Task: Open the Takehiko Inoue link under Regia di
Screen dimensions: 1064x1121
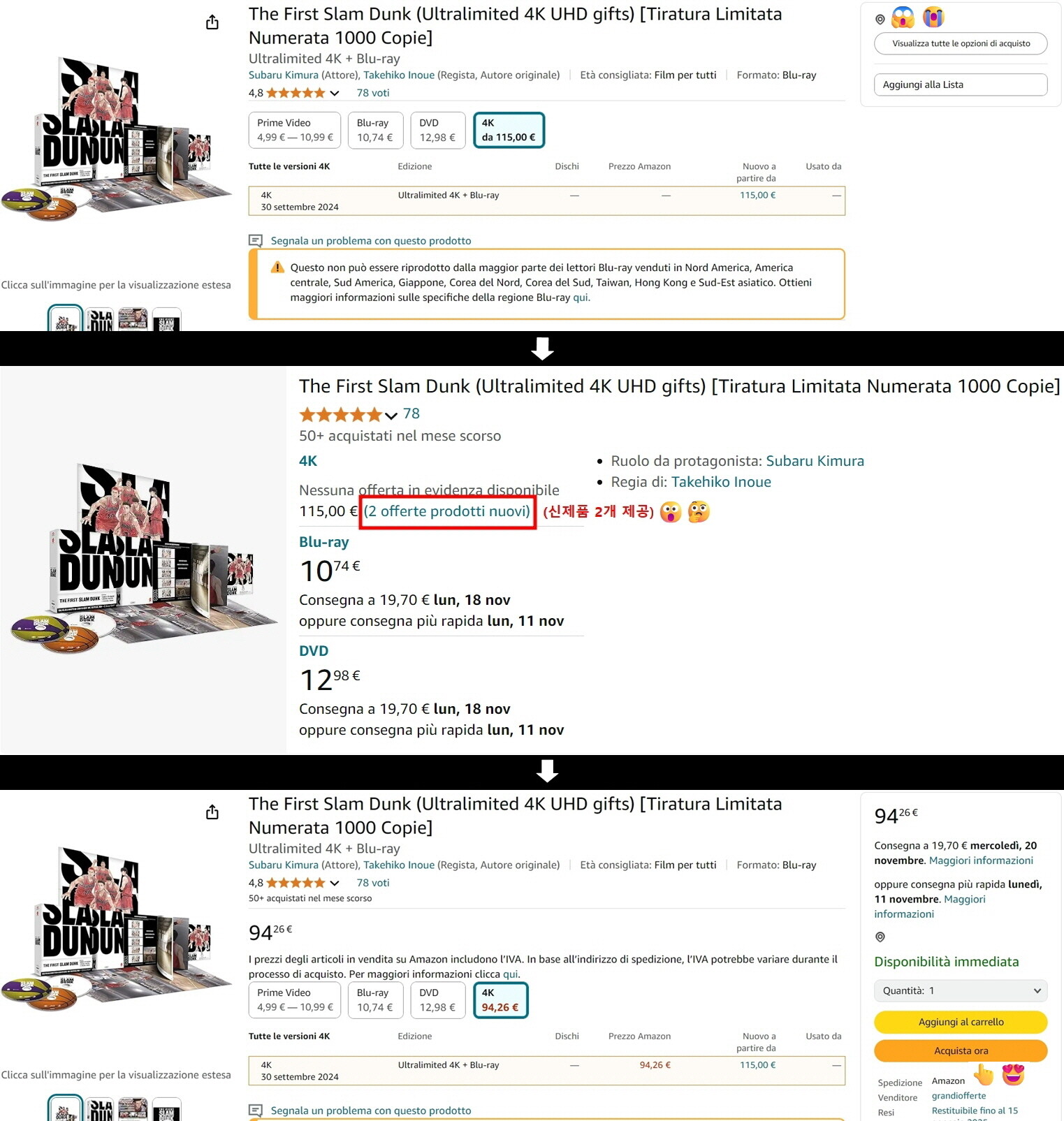Action: (721, 482)
